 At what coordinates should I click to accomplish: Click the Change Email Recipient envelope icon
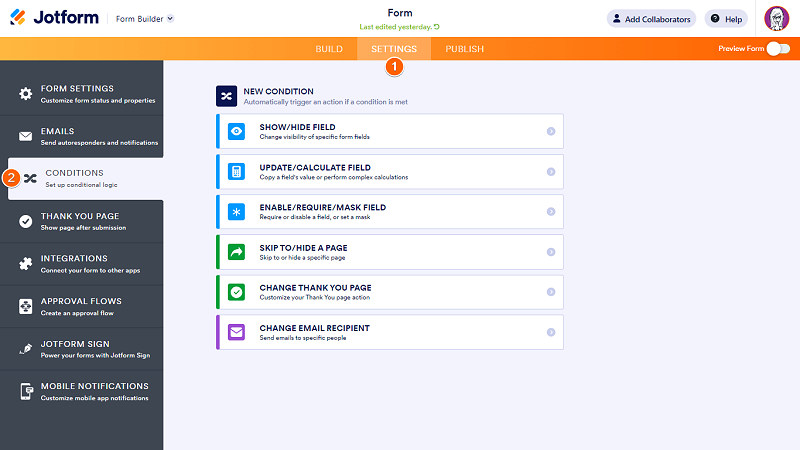click(x=236, y=332)
